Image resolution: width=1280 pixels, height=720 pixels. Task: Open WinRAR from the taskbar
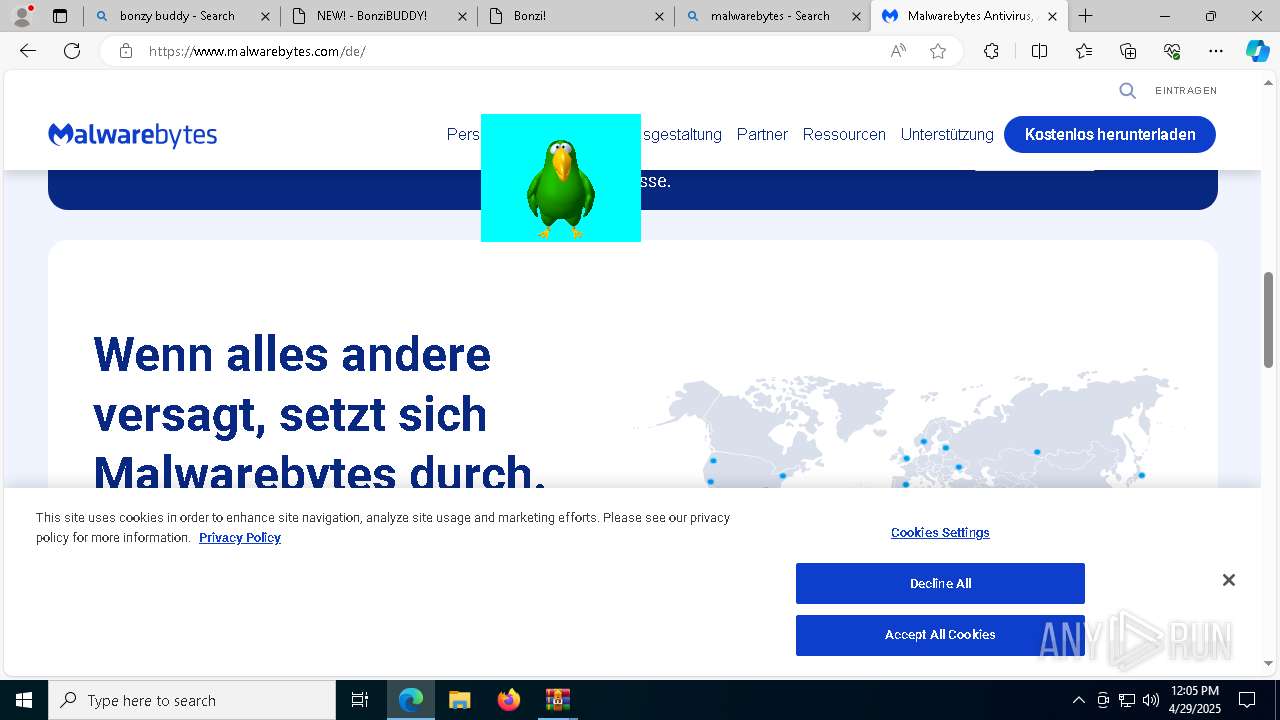(557, 700)
